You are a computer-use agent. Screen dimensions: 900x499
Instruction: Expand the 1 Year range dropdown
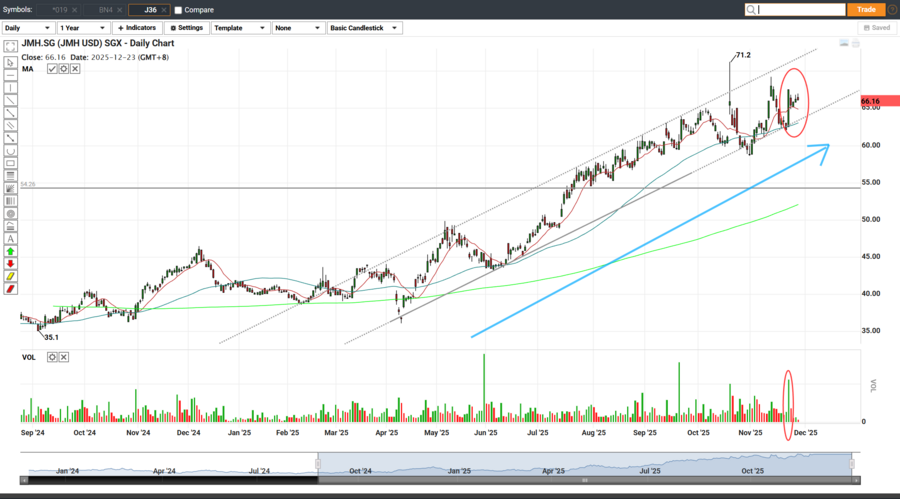tap(83, 28)
